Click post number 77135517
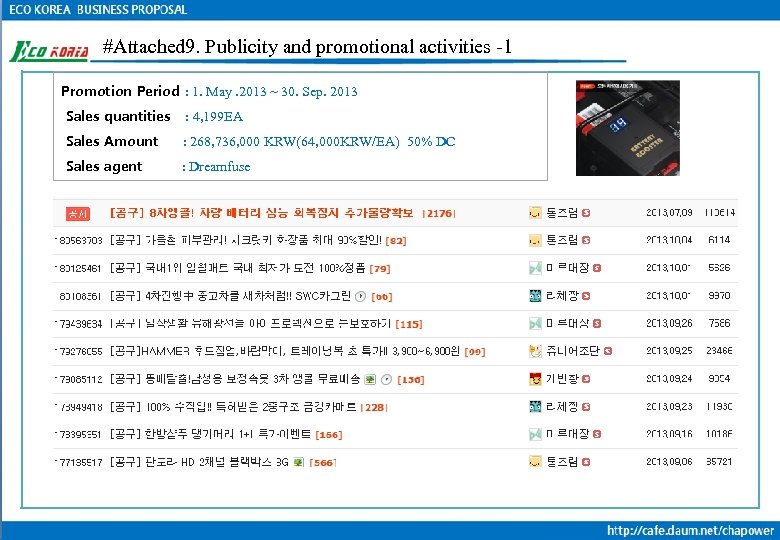Screen dimensions: 780x540 [x=80, y=462]
